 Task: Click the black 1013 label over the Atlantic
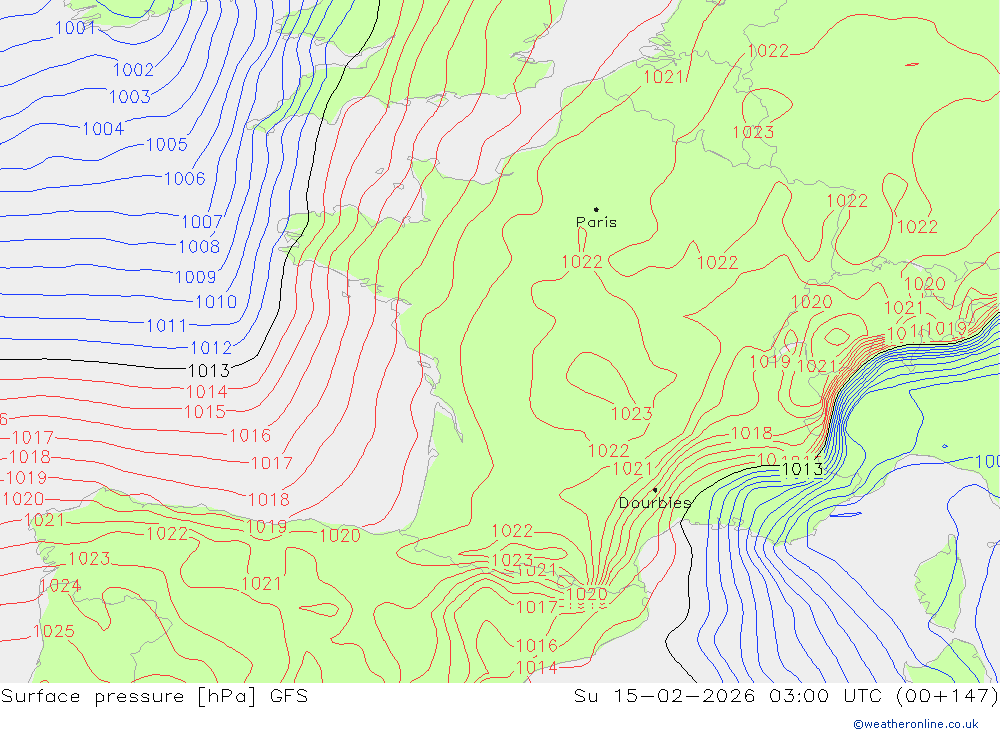[209, 371]
